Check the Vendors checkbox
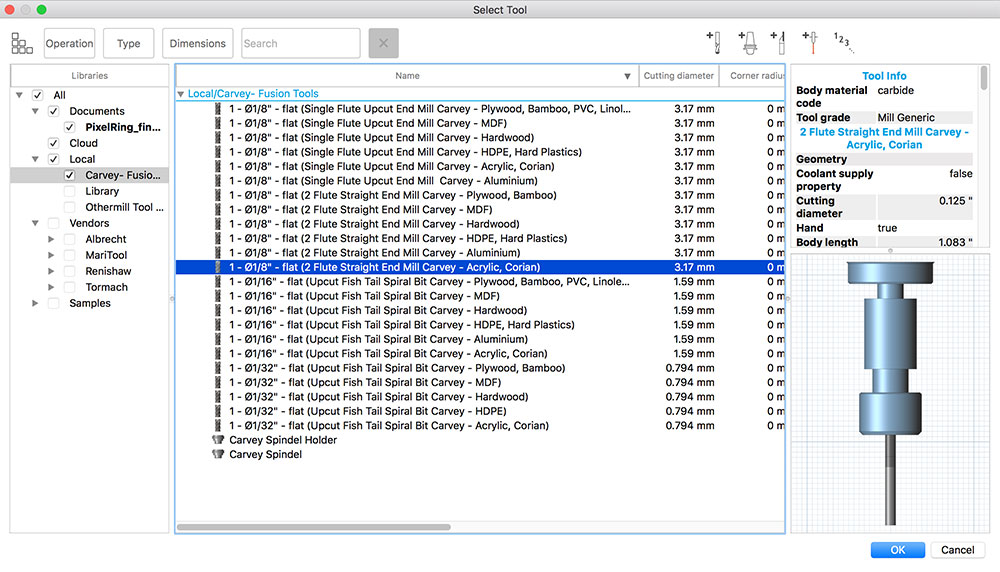Screen dimensions: 1000x572 (x=54, y=223)
